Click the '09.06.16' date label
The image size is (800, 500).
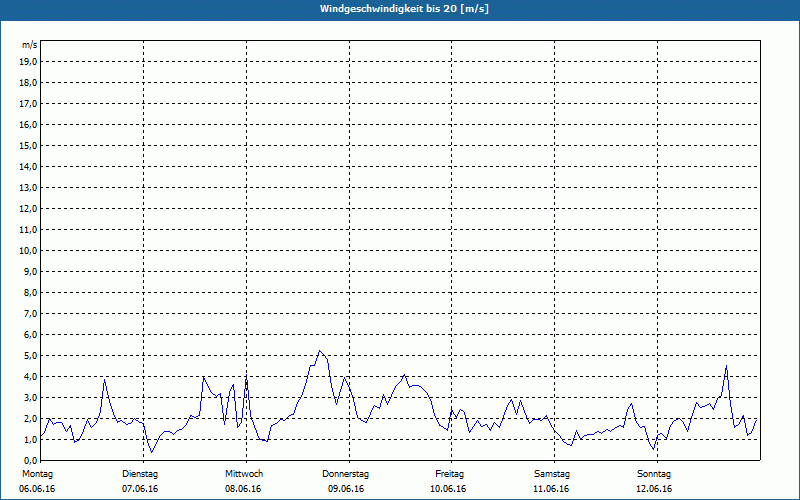tap(346, 489)
